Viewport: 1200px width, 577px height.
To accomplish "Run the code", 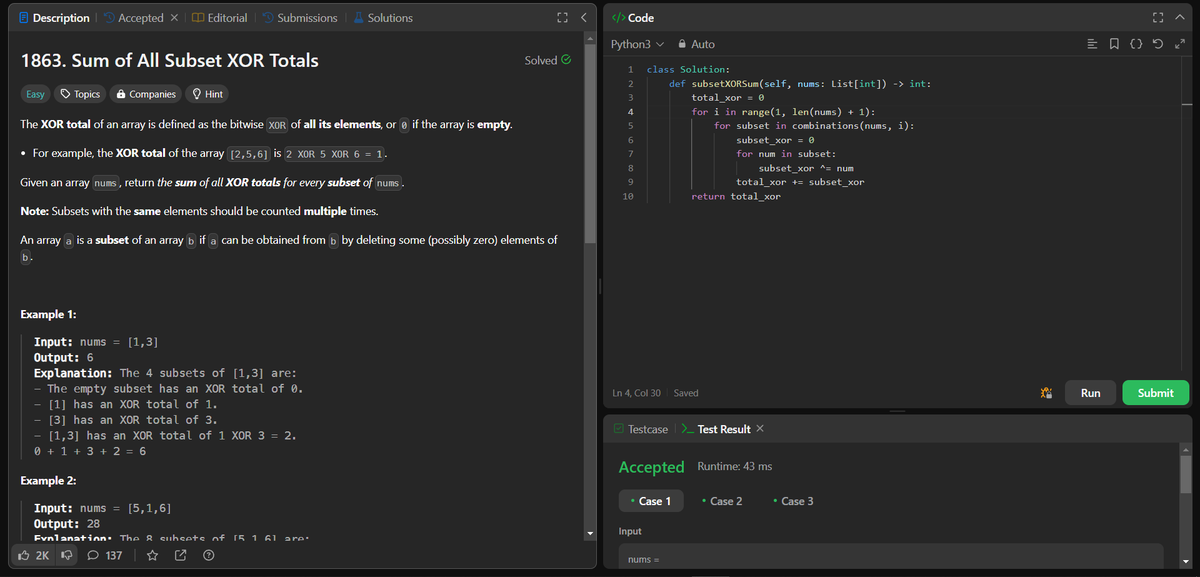I will pos(1090,393).
